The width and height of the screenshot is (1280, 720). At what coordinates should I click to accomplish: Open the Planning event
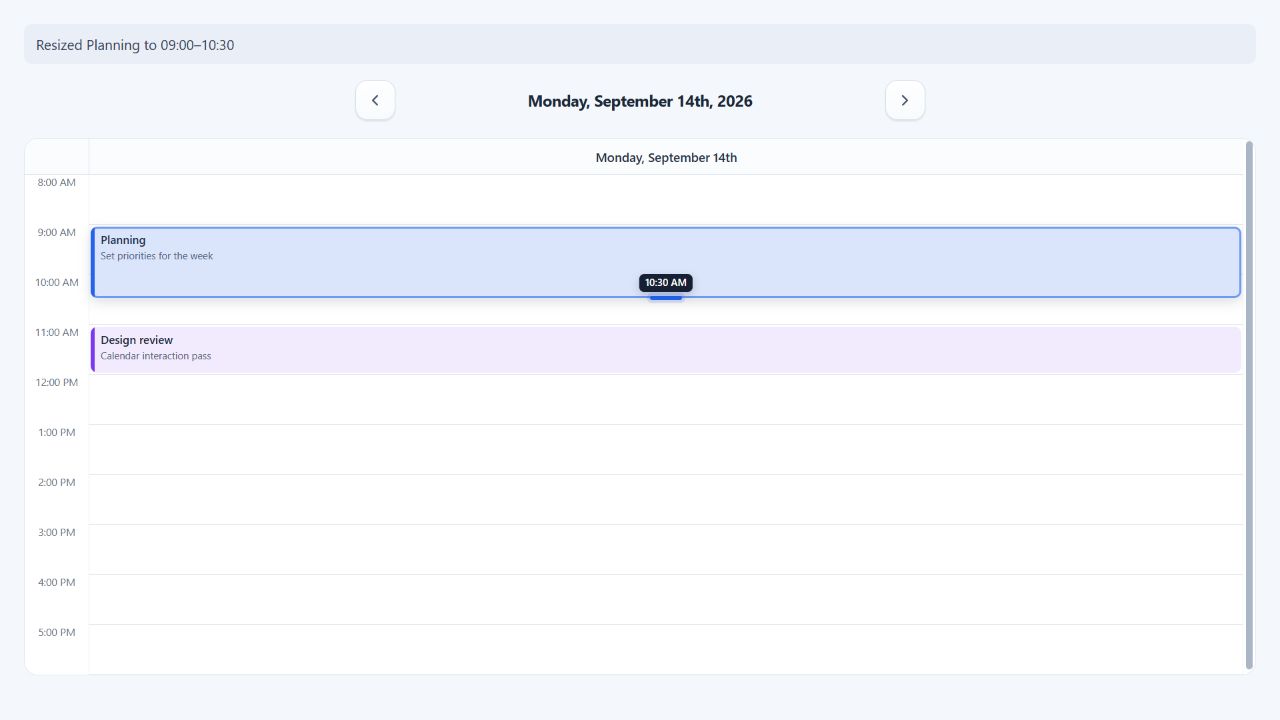(666, 262)
